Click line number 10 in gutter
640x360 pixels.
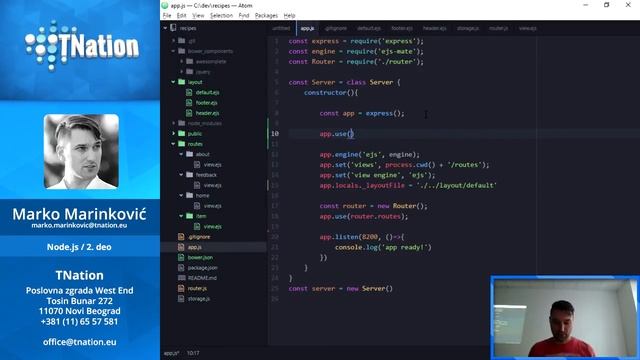275,133
